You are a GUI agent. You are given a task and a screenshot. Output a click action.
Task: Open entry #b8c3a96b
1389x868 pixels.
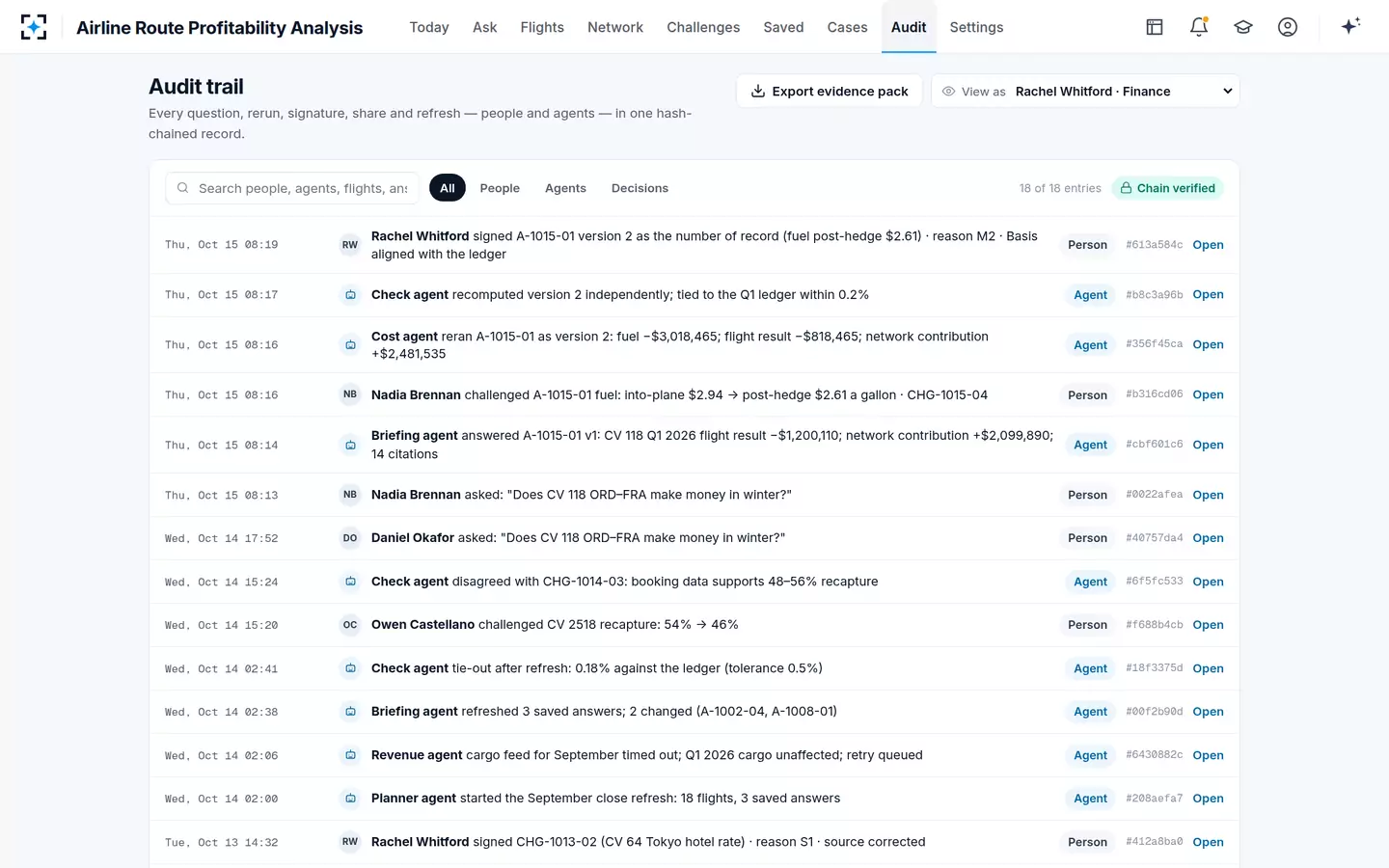point(1208,295)
